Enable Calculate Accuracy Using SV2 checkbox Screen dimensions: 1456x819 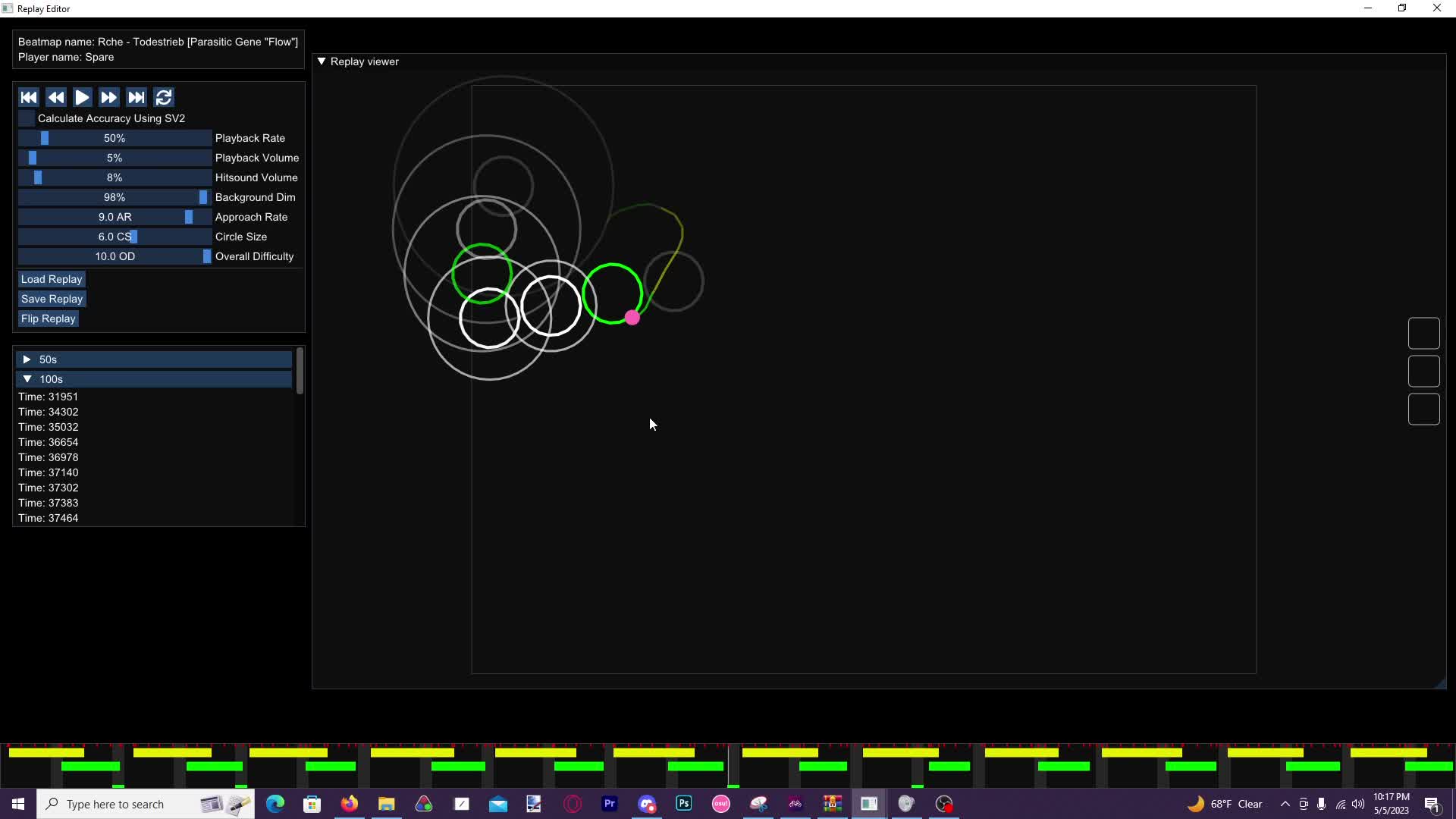(x=27, y=118)
